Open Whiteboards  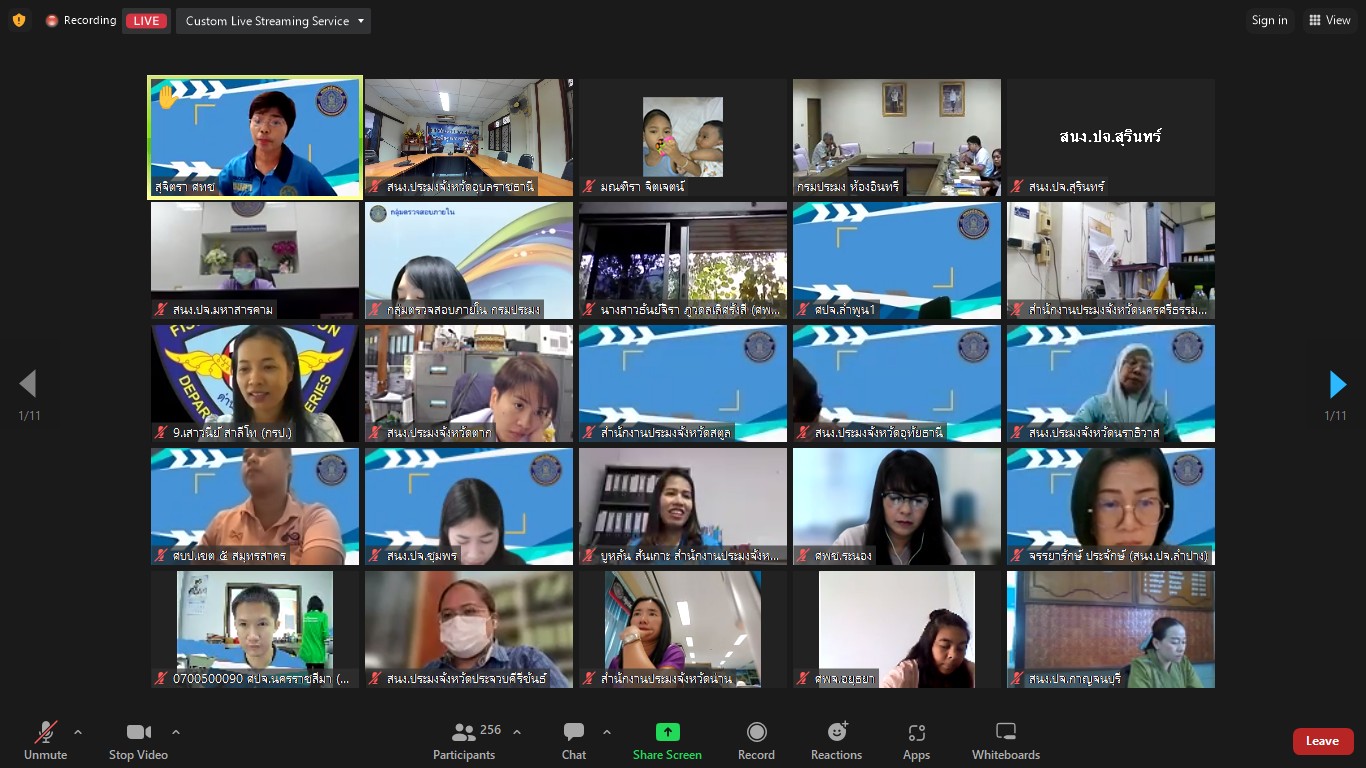[x=1006, y=741]
